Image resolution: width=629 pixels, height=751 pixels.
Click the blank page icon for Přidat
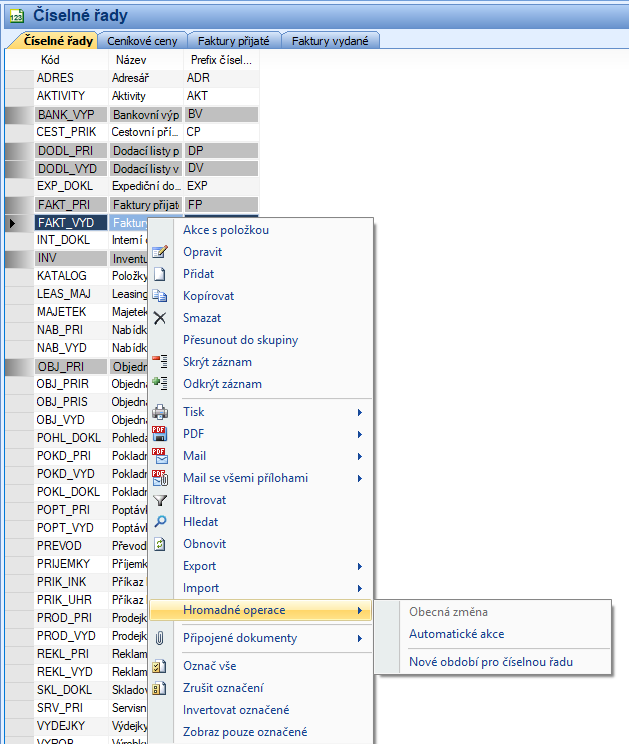pyautogui.click(x=159, y=274)
